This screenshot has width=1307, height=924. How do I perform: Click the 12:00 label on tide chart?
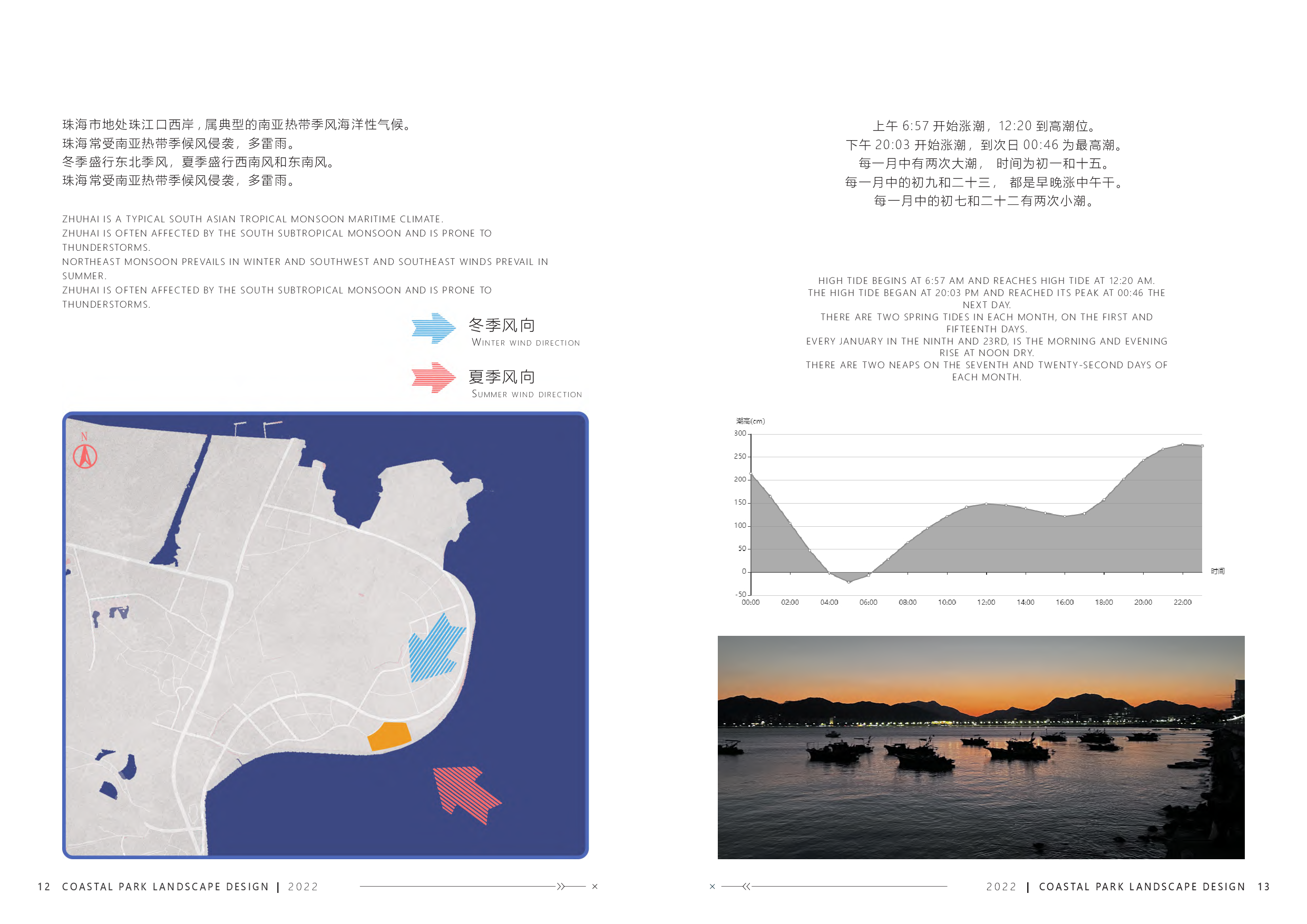(986, 602)
